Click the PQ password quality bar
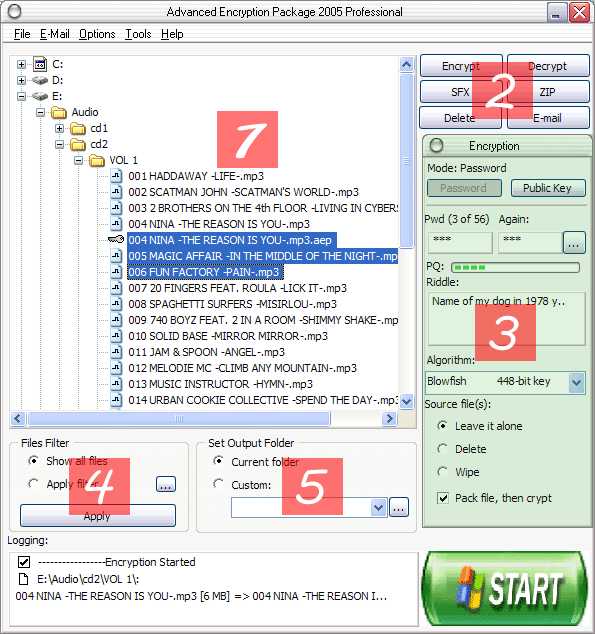The image size is (595, 634). pos(515,267)
